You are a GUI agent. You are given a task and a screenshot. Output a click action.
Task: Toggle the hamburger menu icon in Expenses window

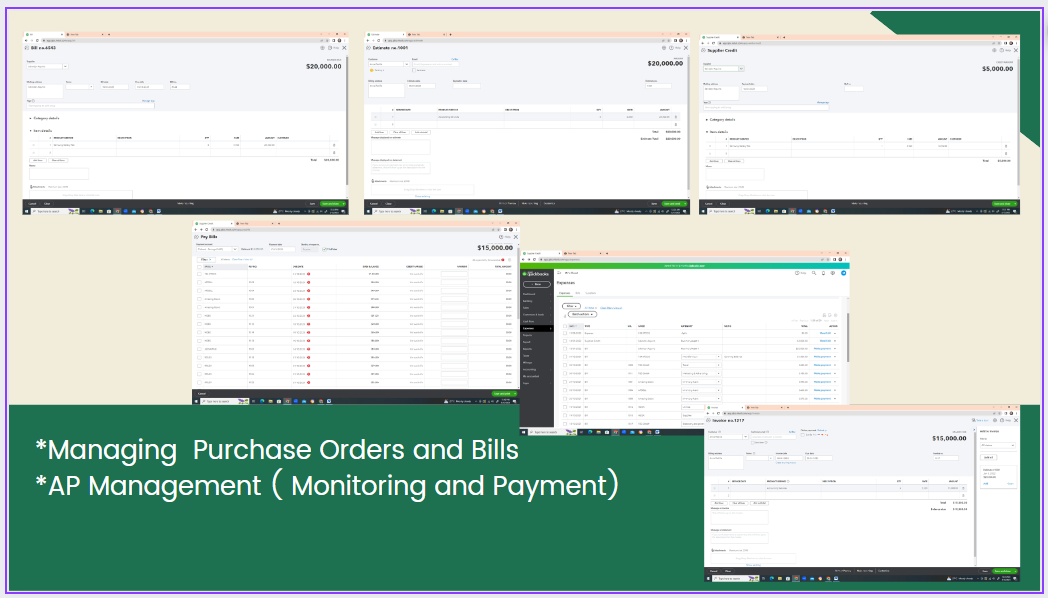pyautogui.click(x=559, y=273)
